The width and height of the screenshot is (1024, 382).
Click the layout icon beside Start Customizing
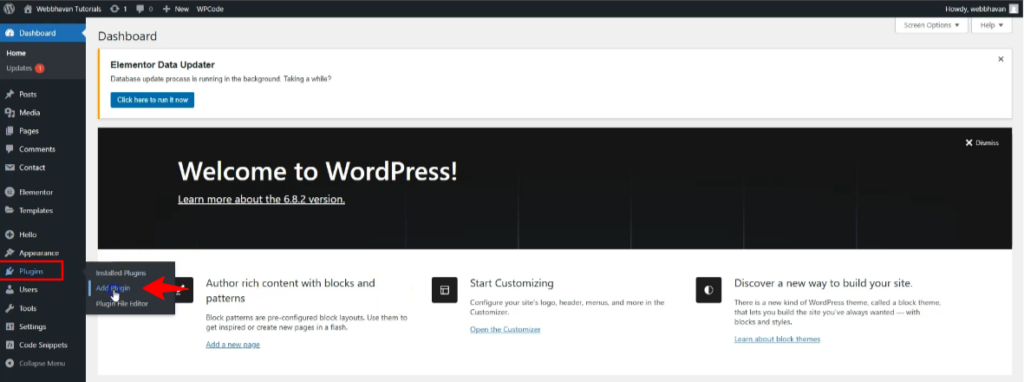(445, 290)
